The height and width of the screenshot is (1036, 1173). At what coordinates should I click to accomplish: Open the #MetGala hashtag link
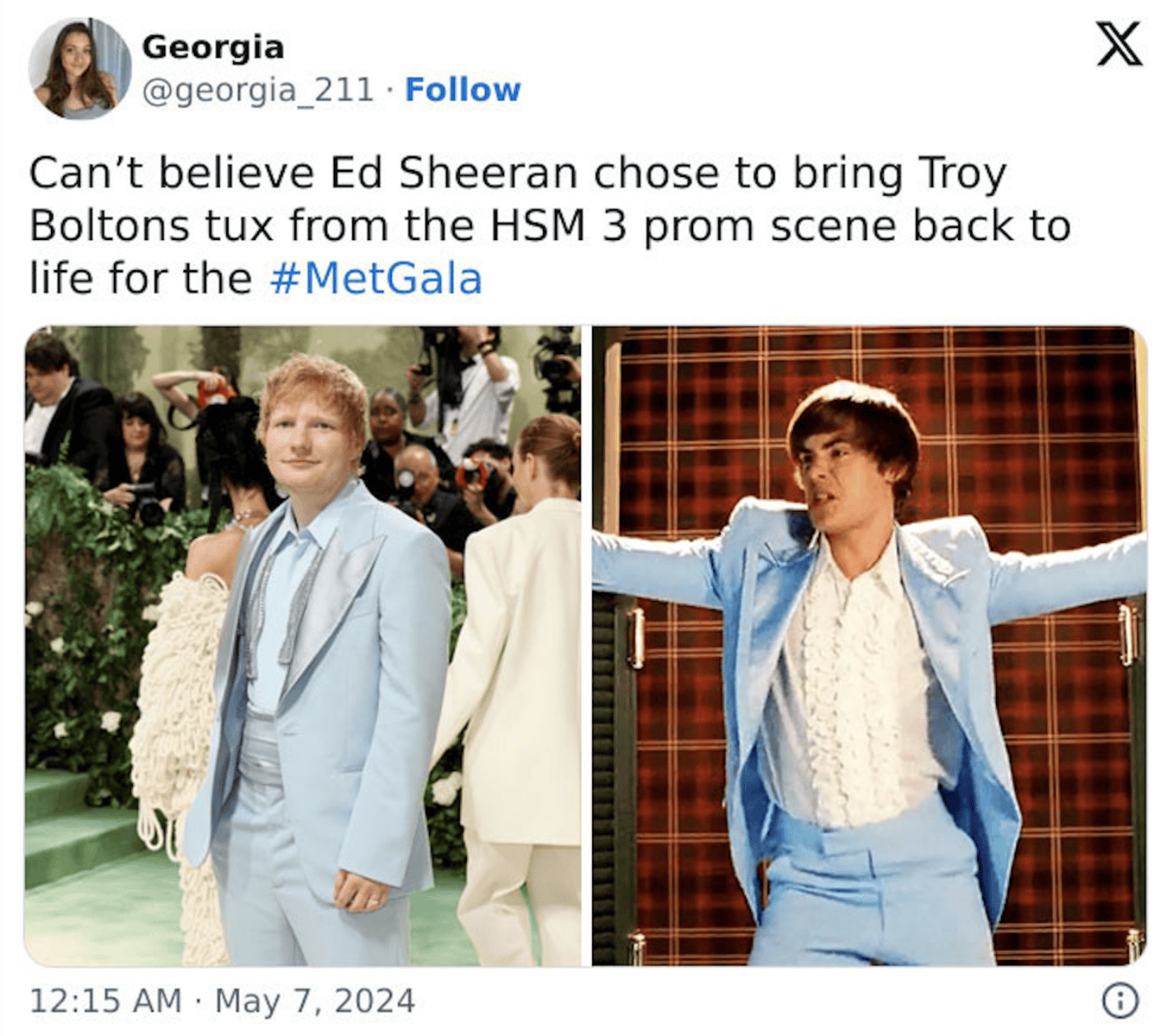[x=375, y=278]
